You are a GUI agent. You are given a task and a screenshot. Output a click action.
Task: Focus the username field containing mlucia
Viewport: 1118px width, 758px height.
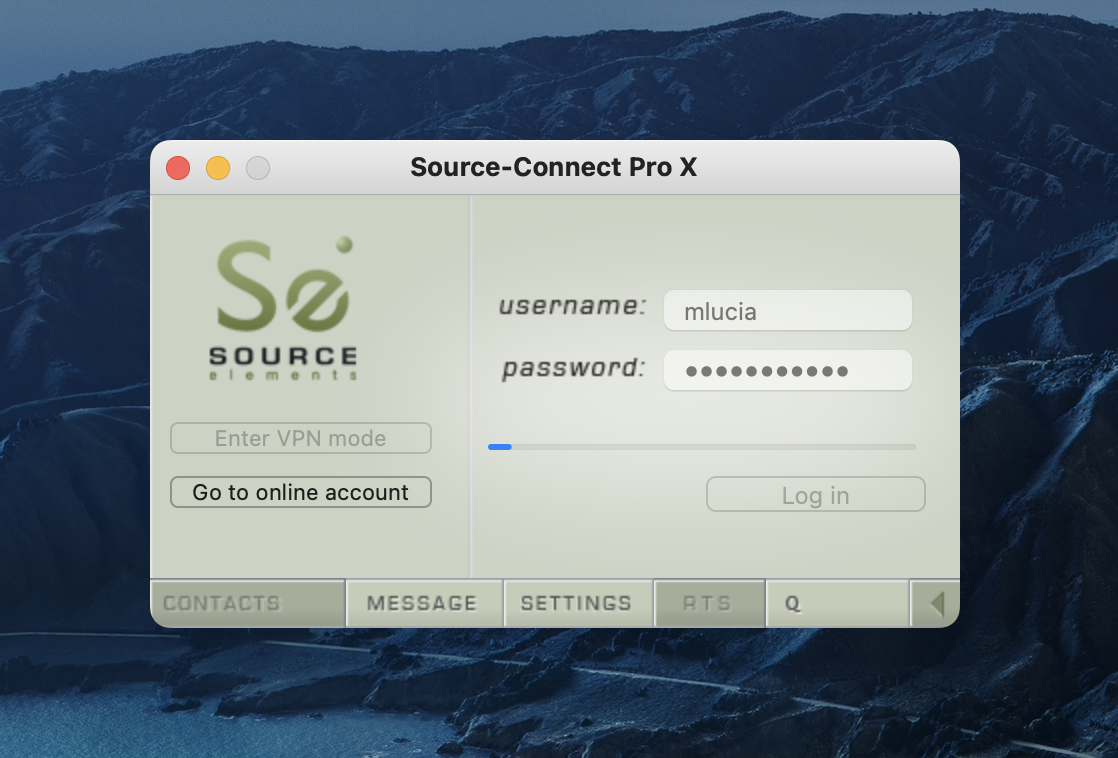[x=787, y=311]
